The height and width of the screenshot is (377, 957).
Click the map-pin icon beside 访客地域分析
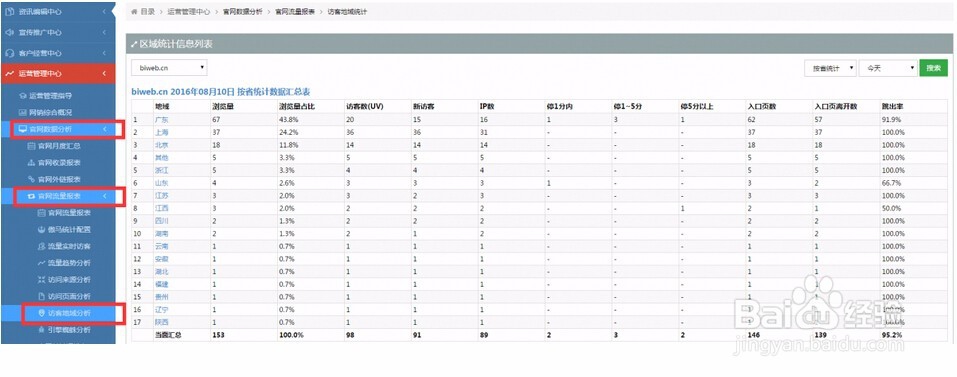pyautogui.click(x=42, y=312)
